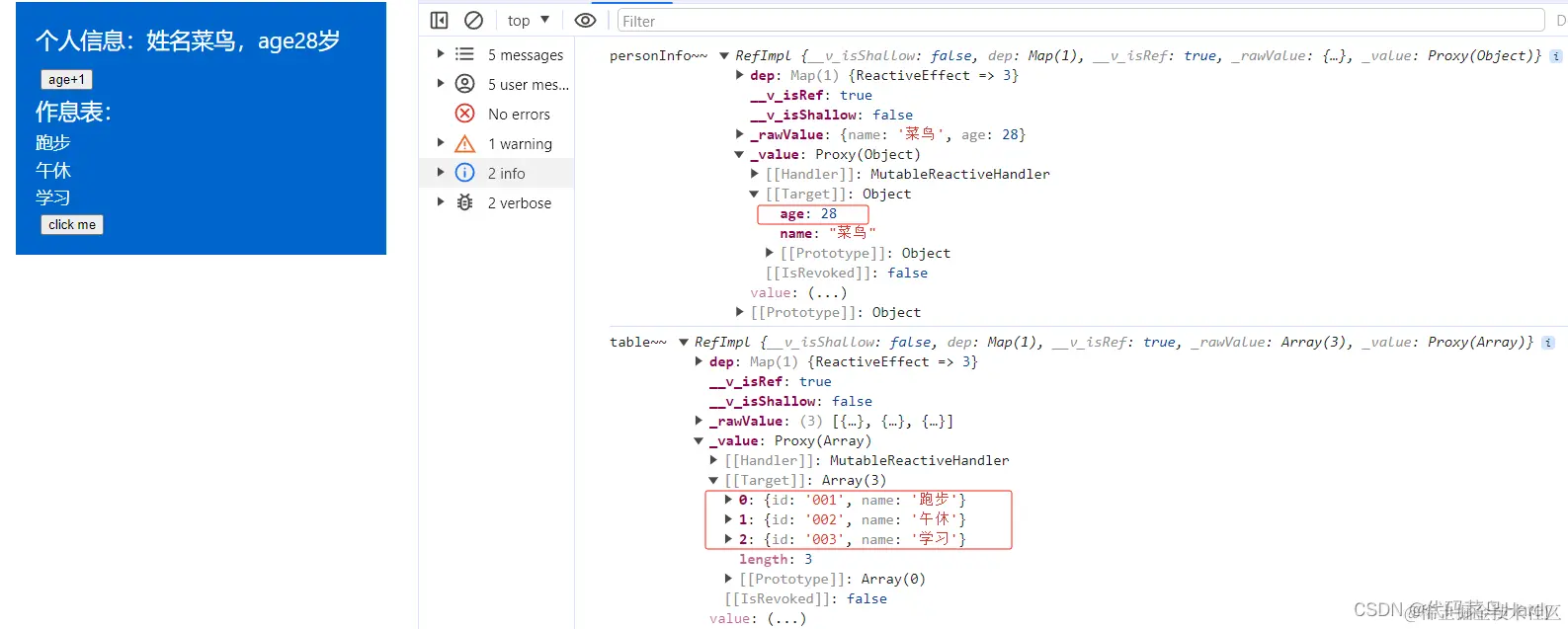Expand the 1 warning group arrow
This screenshot has height=629, width=1568.
click(x=441, y=143)
